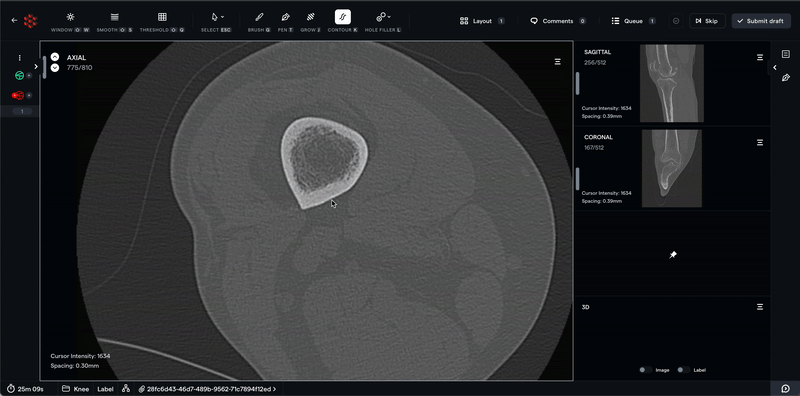Open the dropdown arrow beside Select tool
The width and height of the screenshot is (800, 396).
pos(222,17)
